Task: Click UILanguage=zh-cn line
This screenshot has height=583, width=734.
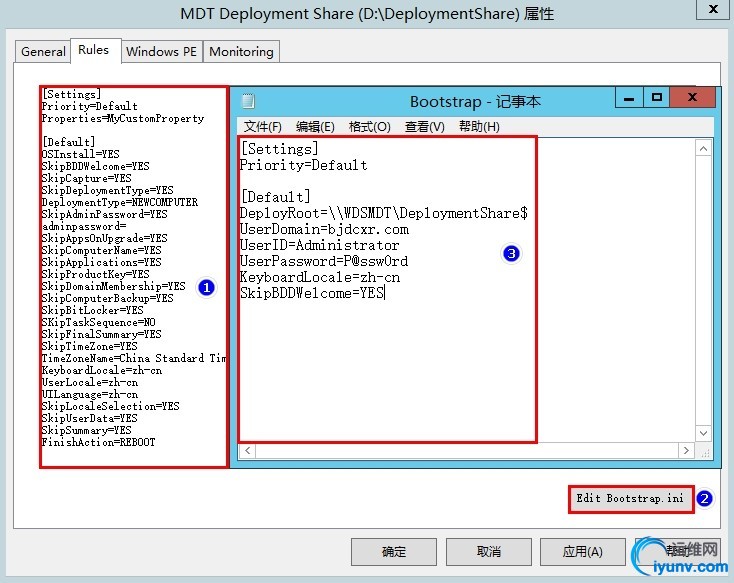Action: (x=90, y=394)
